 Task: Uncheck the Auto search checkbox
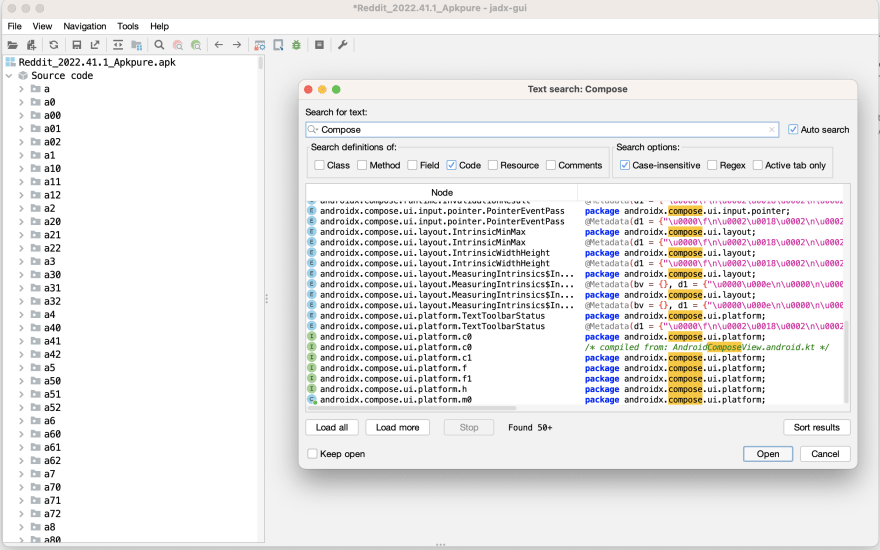(793, 130)
